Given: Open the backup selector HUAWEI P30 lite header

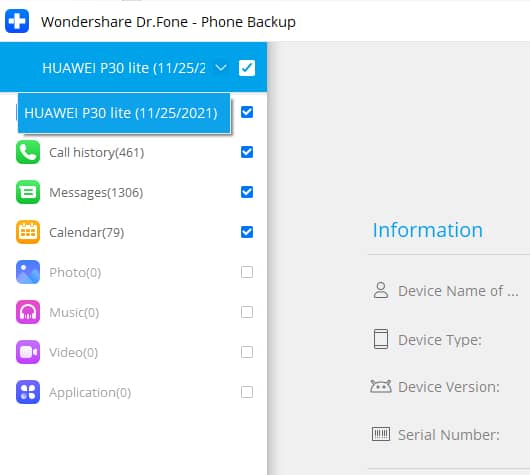Looking at the screenshot, I should pos(124,68).
